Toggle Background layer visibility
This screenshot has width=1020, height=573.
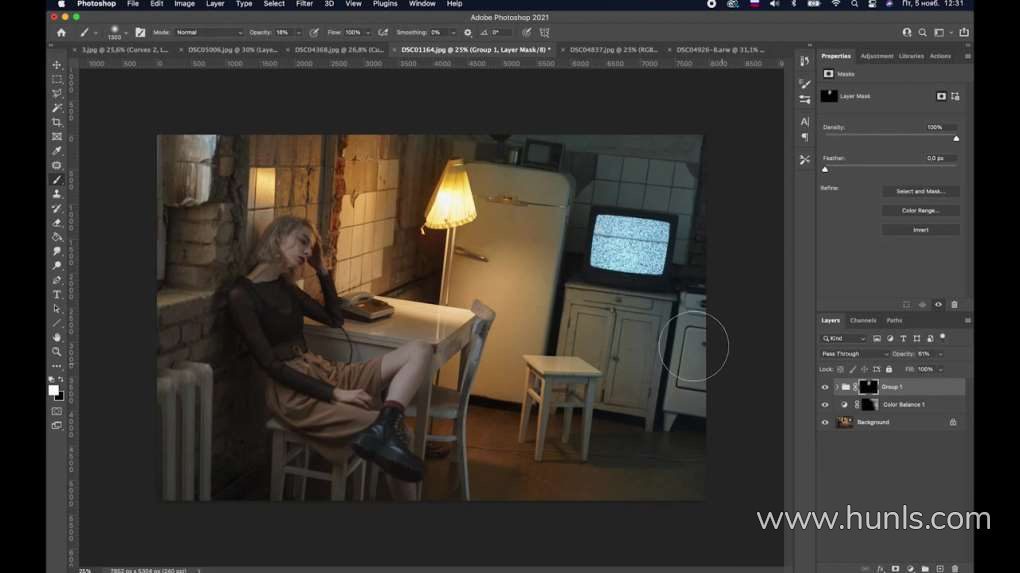(x=825, y=422)
